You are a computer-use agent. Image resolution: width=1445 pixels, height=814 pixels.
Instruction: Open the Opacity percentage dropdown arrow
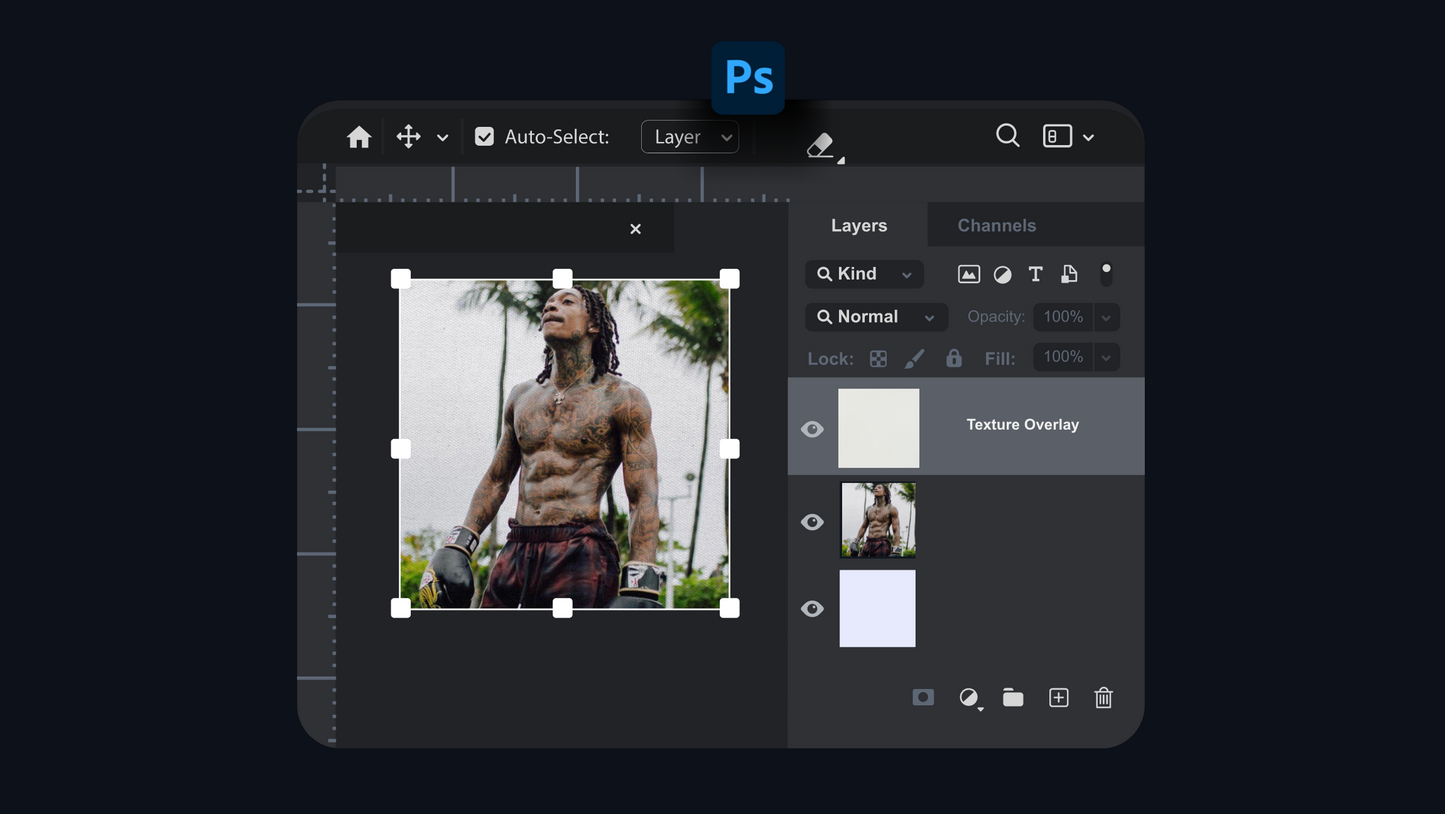(1106, 317)
